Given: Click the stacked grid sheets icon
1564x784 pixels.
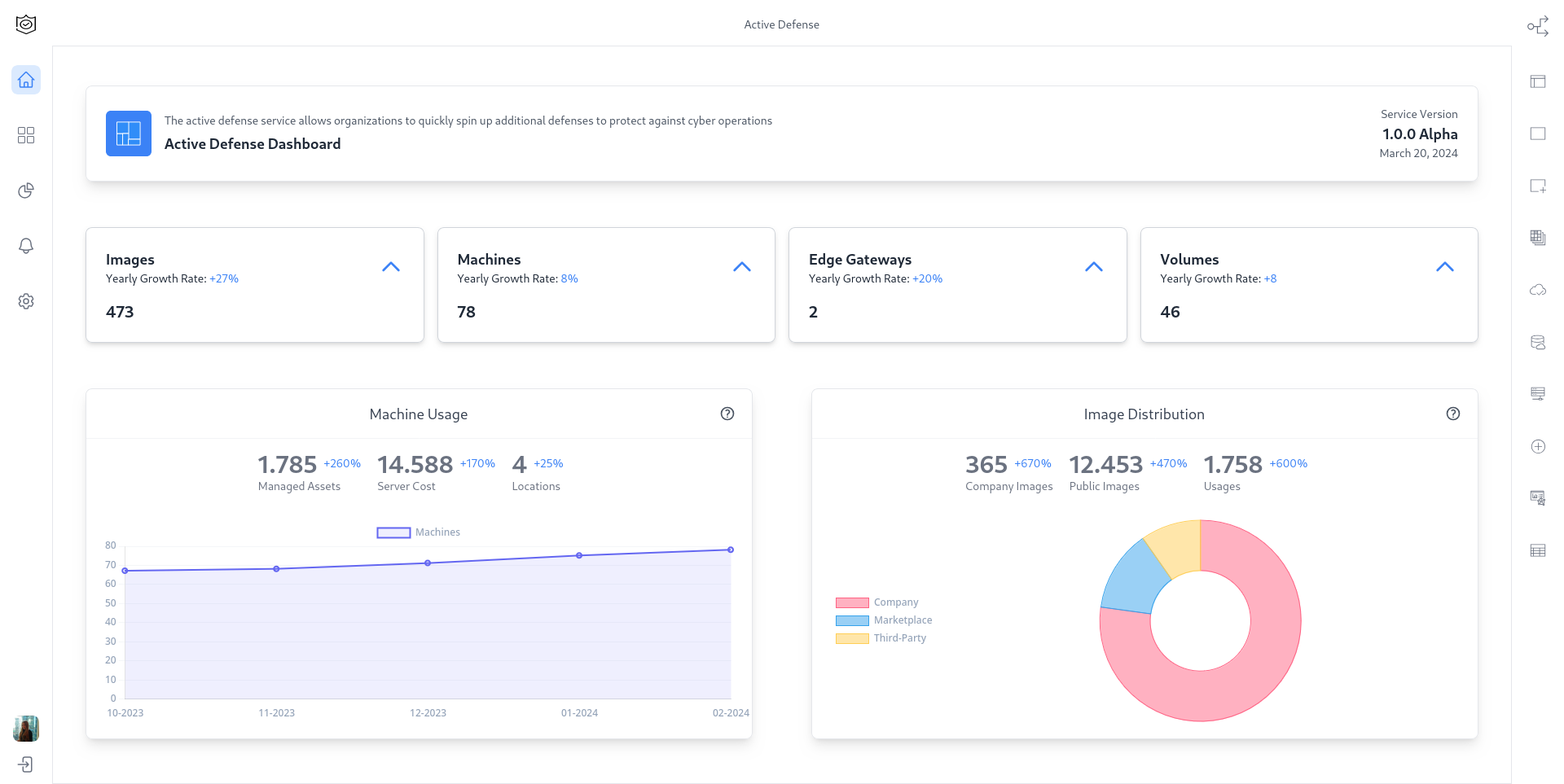Looking at the screenshot, I should 1538,238.
